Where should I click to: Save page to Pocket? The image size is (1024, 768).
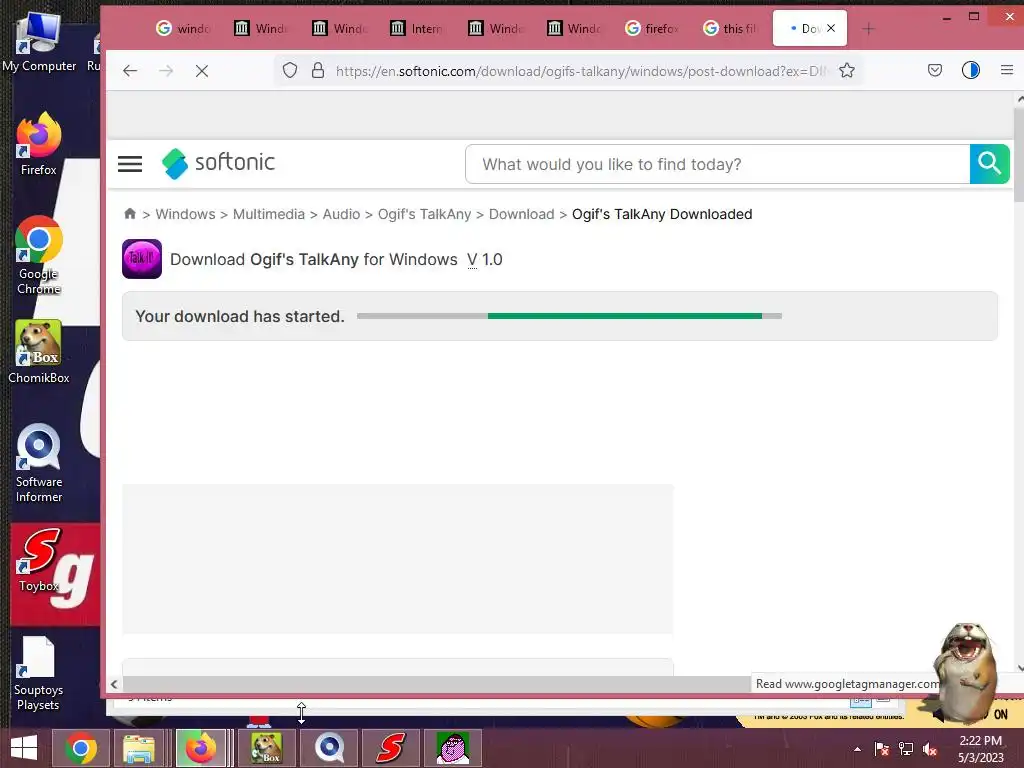[935, 71]
